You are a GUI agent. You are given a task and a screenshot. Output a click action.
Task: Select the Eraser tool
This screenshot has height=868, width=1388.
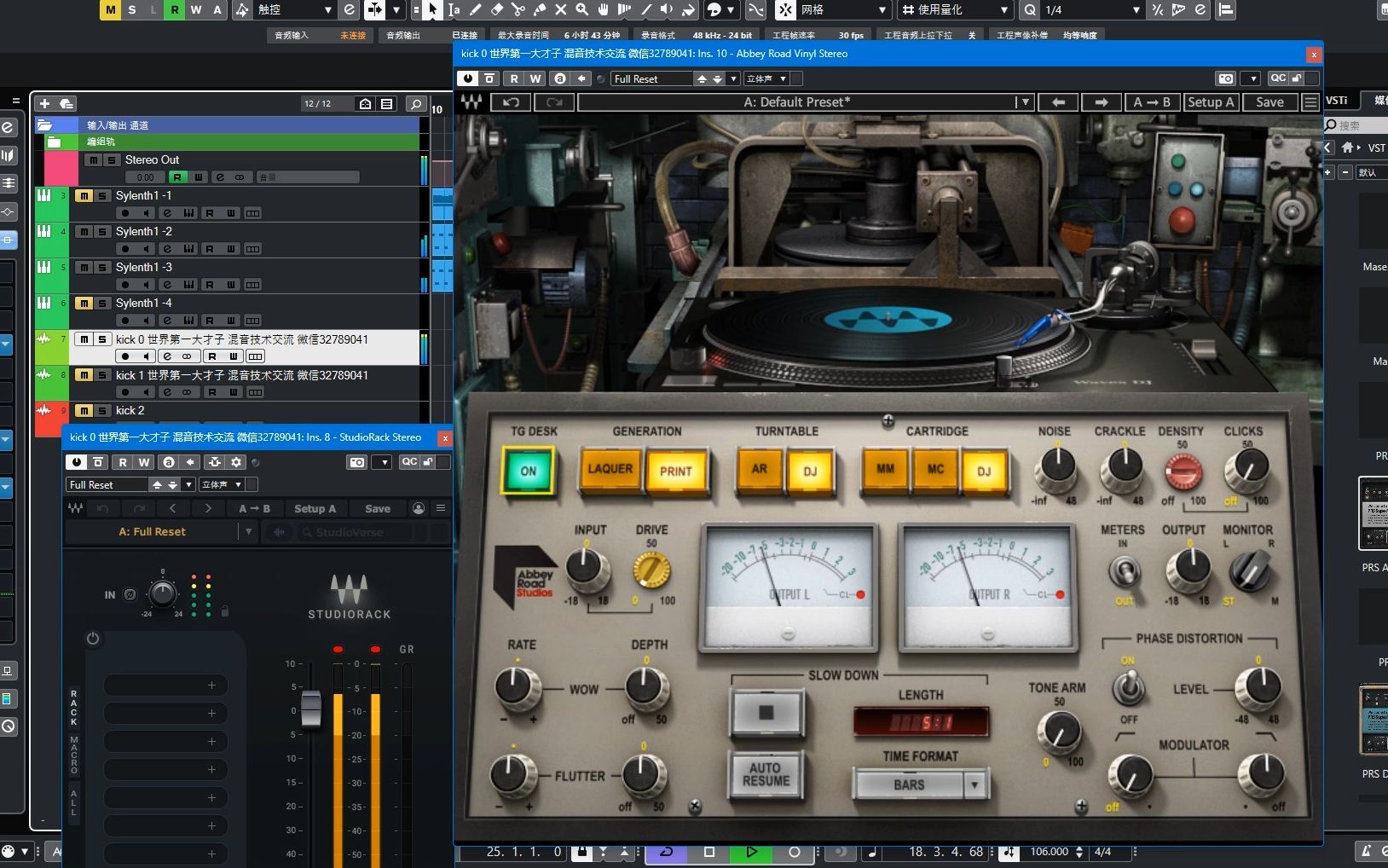click(498, 10)
